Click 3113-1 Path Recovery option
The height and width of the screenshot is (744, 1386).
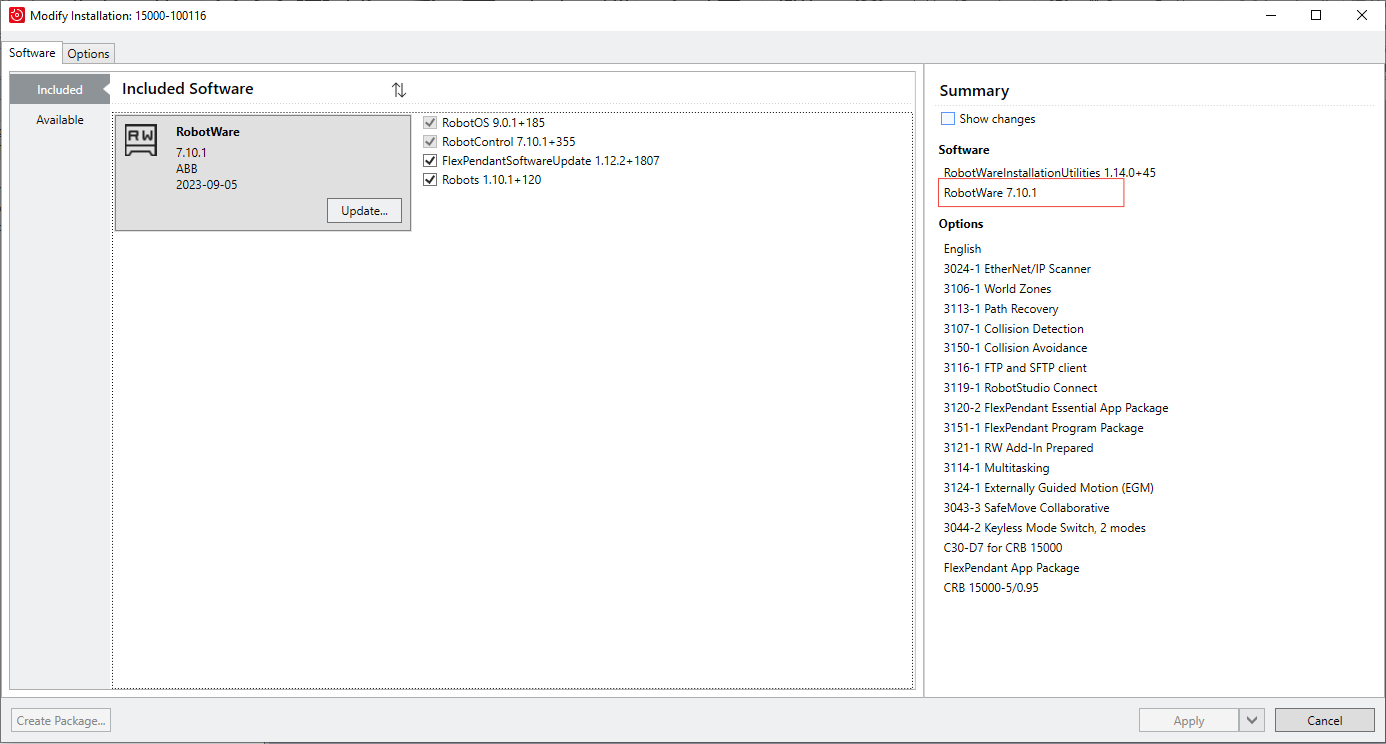pos(1000,309)
